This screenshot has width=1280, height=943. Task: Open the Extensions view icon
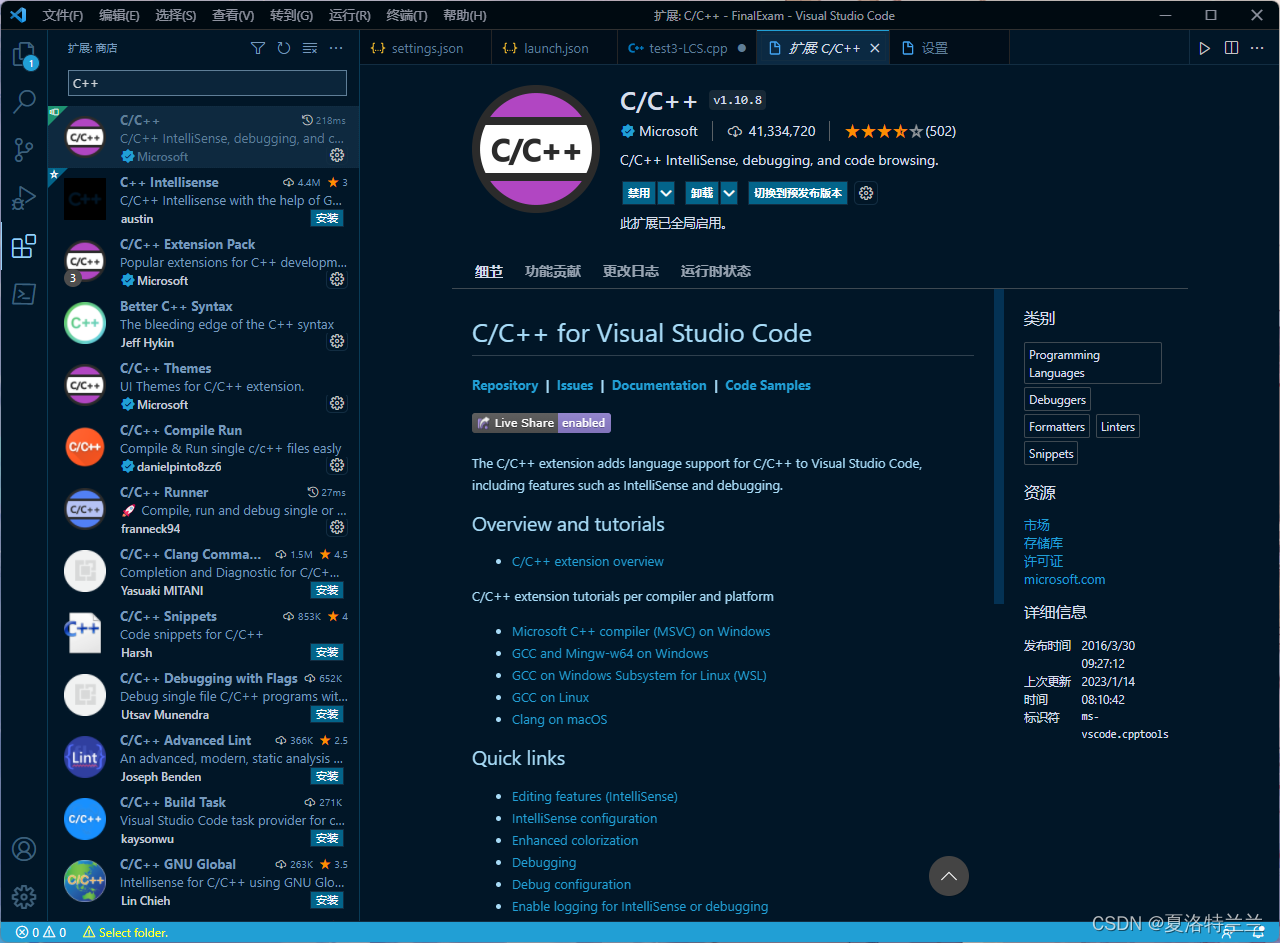tap(24, 246)
